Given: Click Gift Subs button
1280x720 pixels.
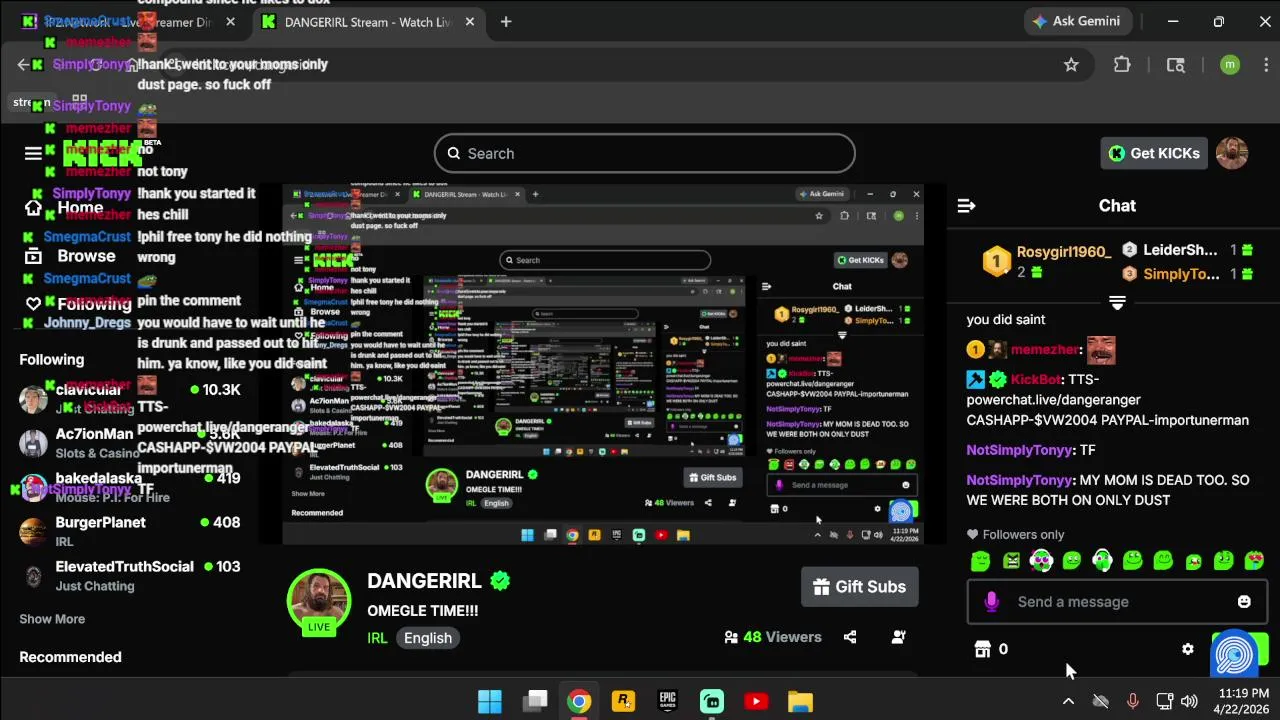Looking at the screenshot, I should (860, 587).
